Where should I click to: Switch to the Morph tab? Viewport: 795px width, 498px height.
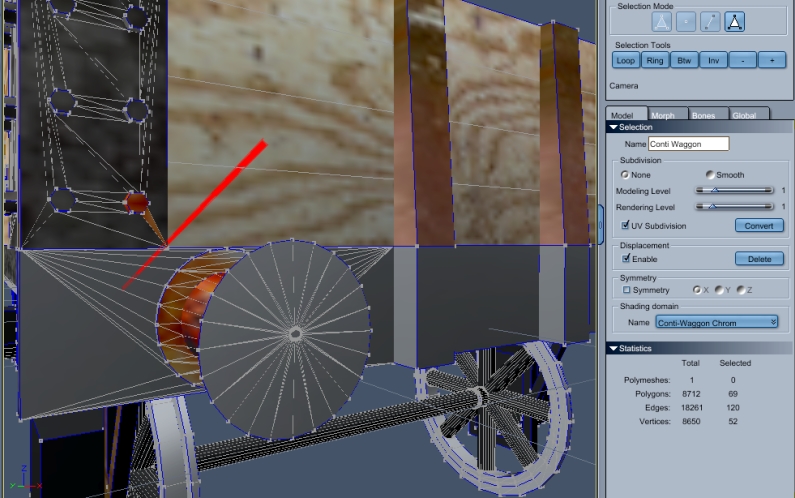pos(667,114)
